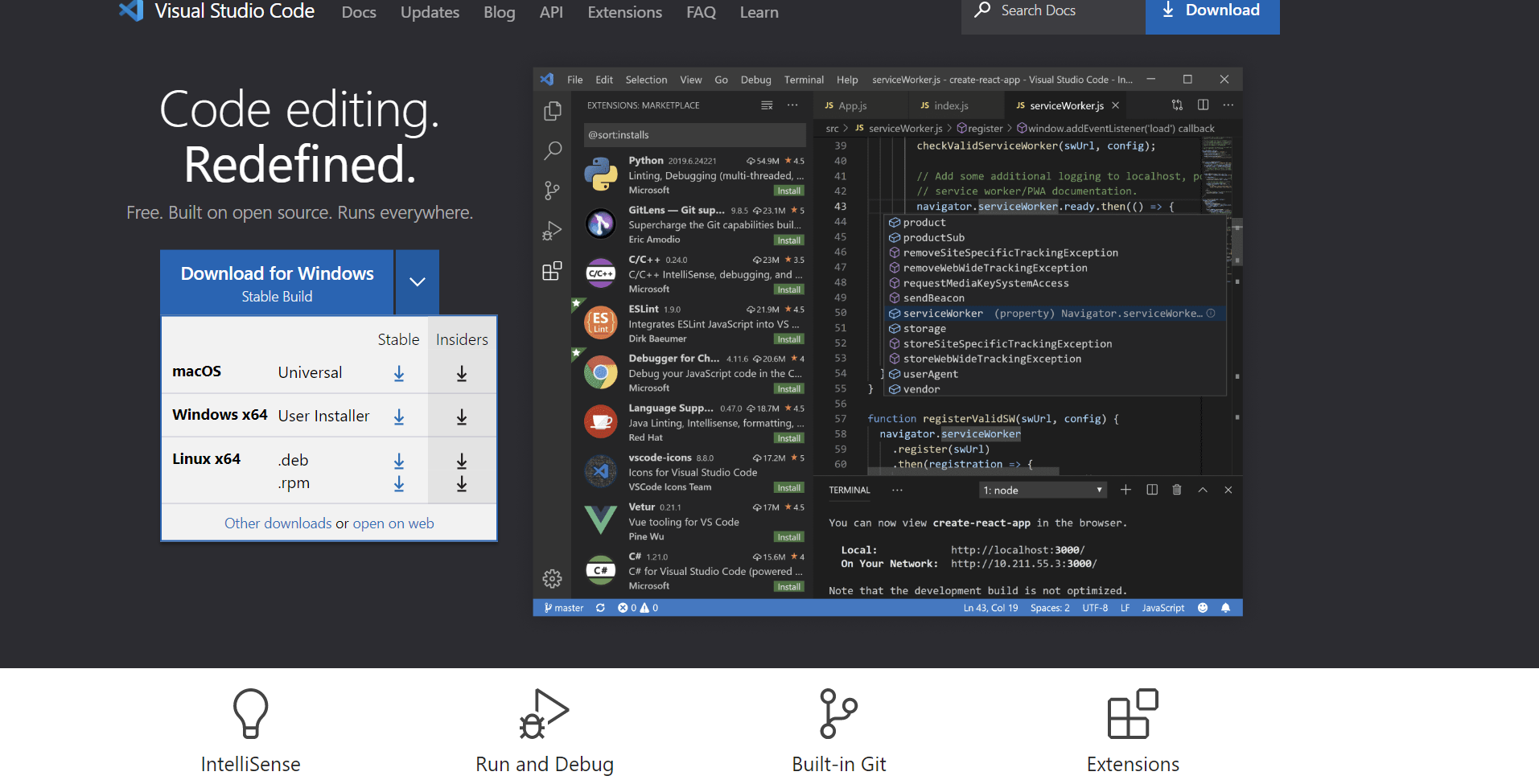Click the IntelliSense lightbulb icon

tap(250, 713)
